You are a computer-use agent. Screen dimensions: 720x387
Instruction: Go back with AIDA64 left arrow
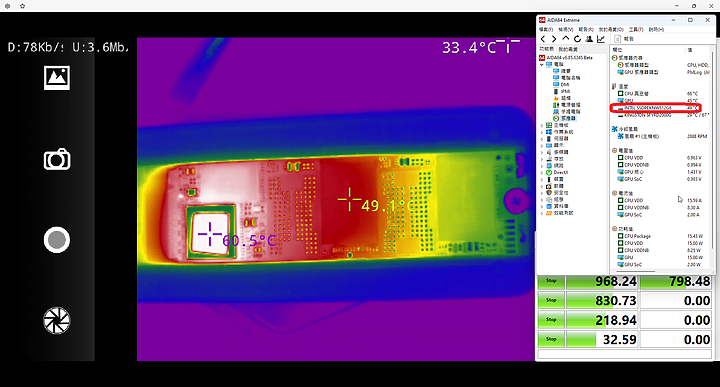pyautogui.click(x=543, y=39)
